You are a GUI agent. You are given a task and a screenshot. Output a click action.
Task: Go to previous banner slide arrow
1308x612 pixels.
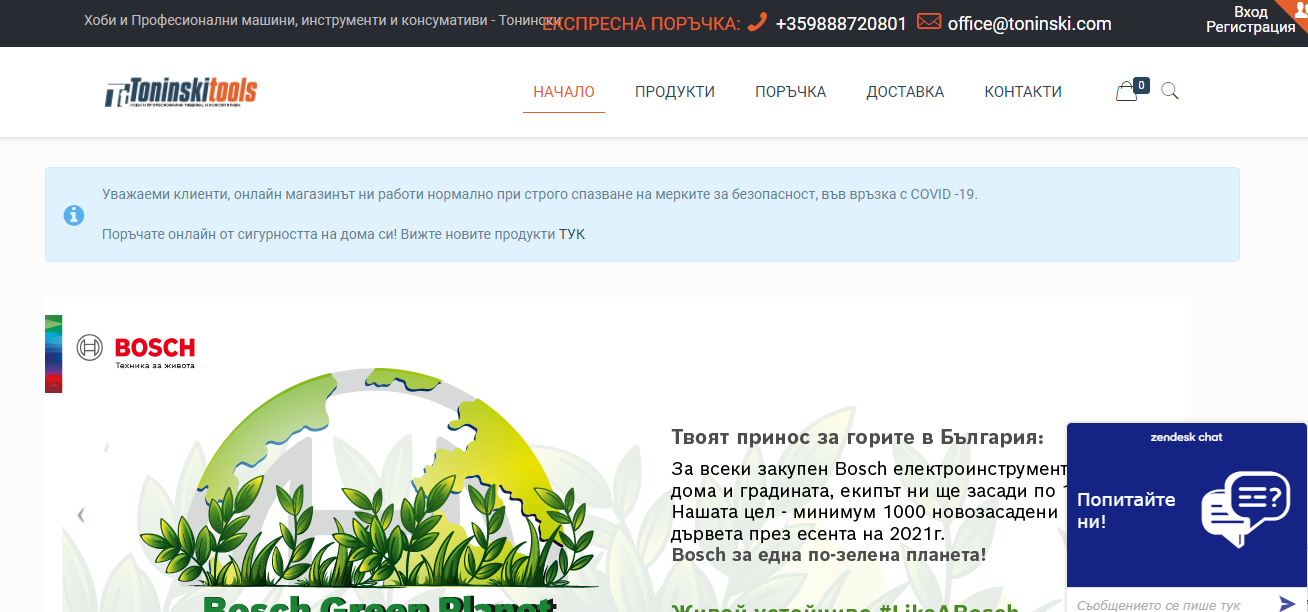(x=81, y=515)
